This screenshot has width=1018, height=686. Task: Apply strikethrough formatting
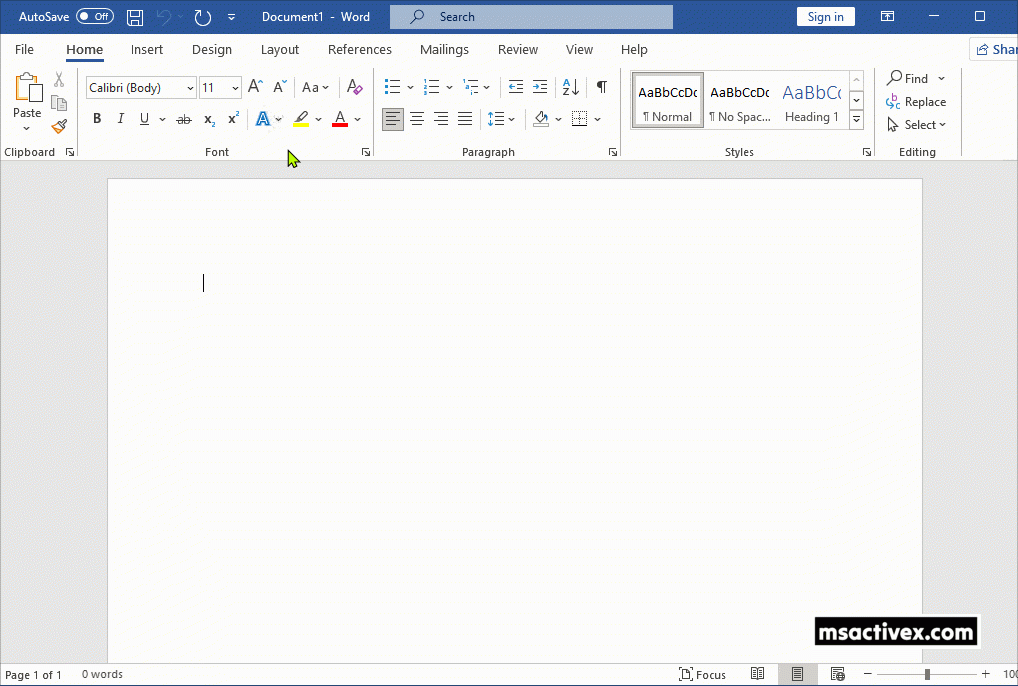(183, 119)
